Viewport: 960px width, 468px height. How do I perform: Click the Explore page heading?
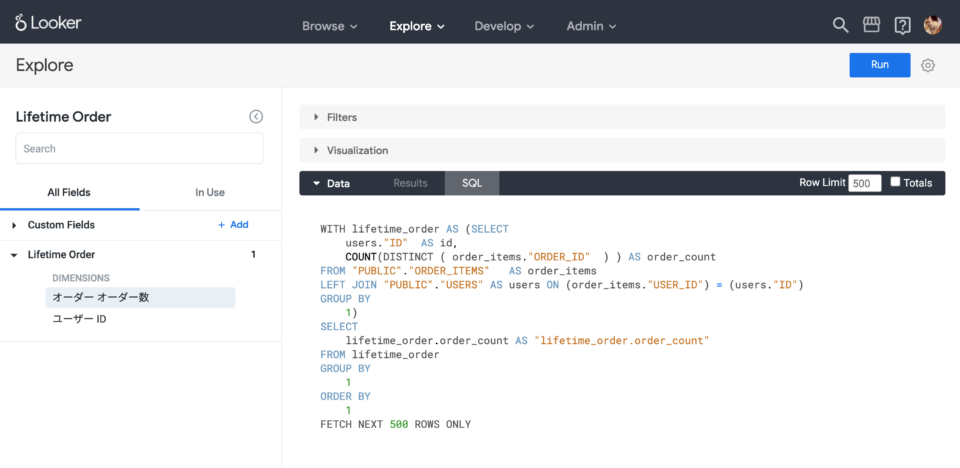pyautogui.click(x=45, y=66)
